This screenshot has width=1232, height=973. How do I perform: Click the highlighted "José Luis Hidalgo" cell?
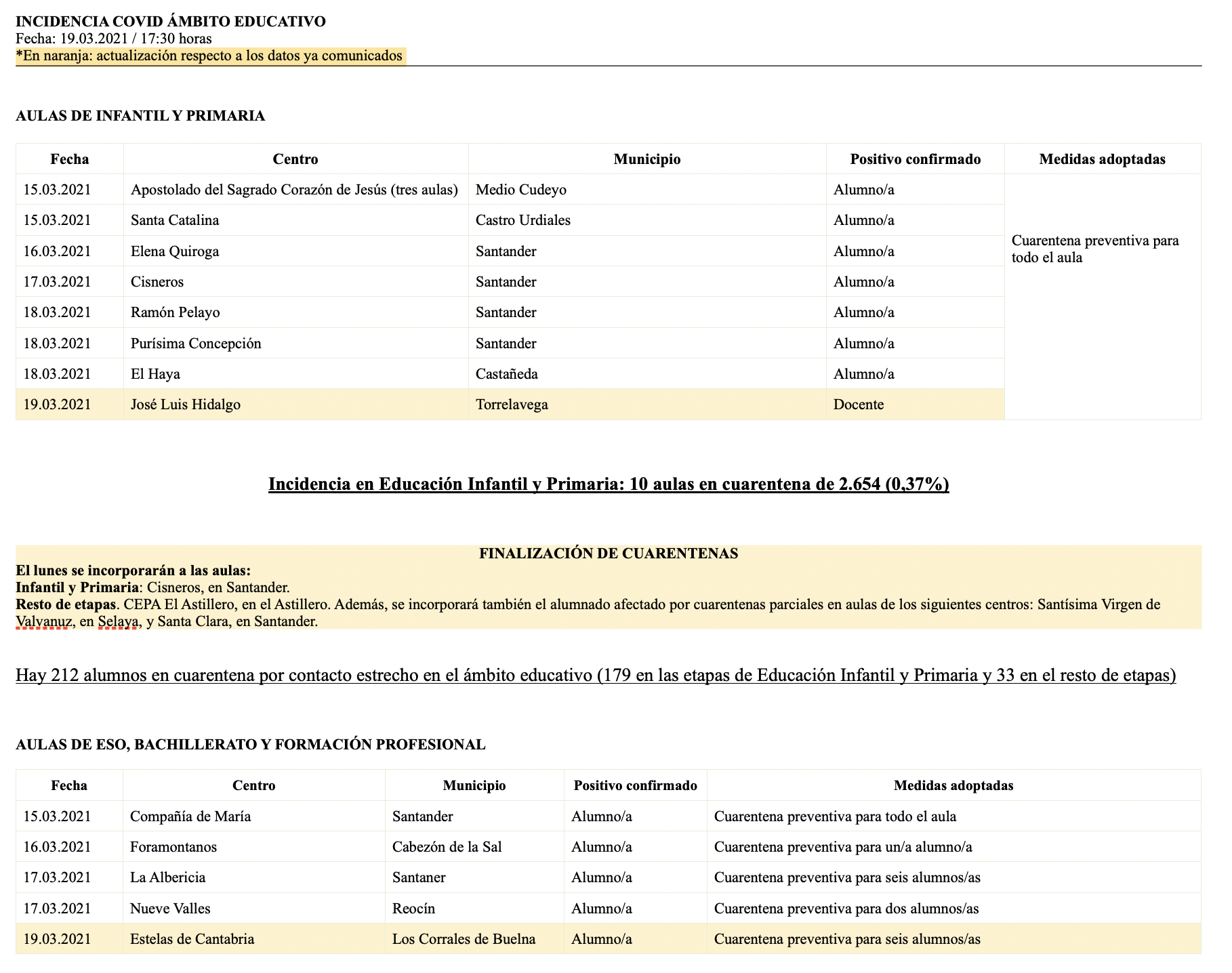tap(185, 405)
